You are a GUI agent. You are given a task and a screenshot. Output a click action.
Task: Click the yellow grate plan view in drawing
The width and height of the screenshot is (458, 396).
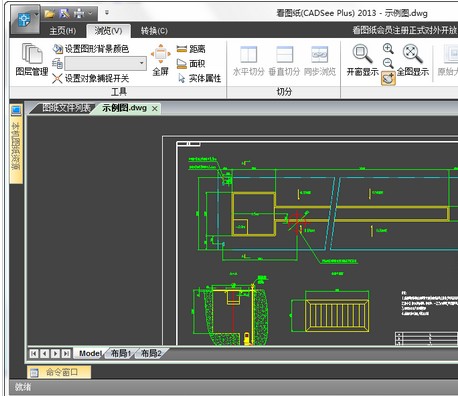[337, 316]
